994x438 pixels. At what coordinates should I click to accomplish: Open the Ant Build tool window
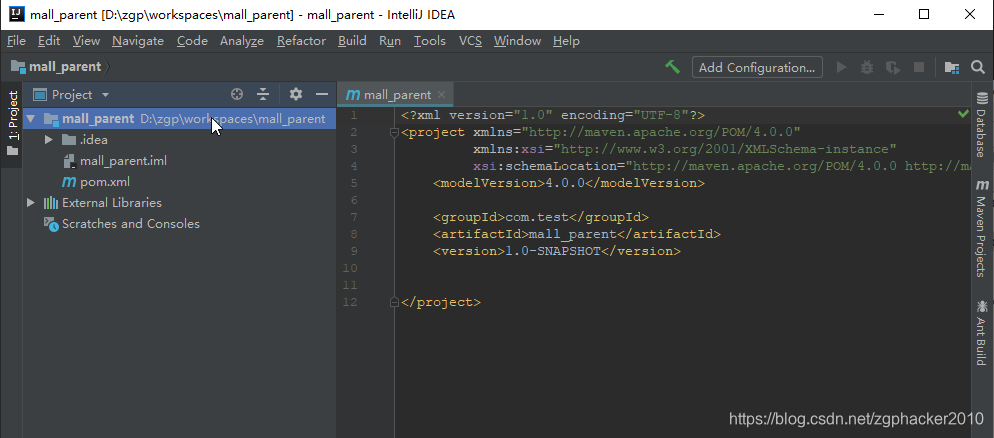[982, 332]
